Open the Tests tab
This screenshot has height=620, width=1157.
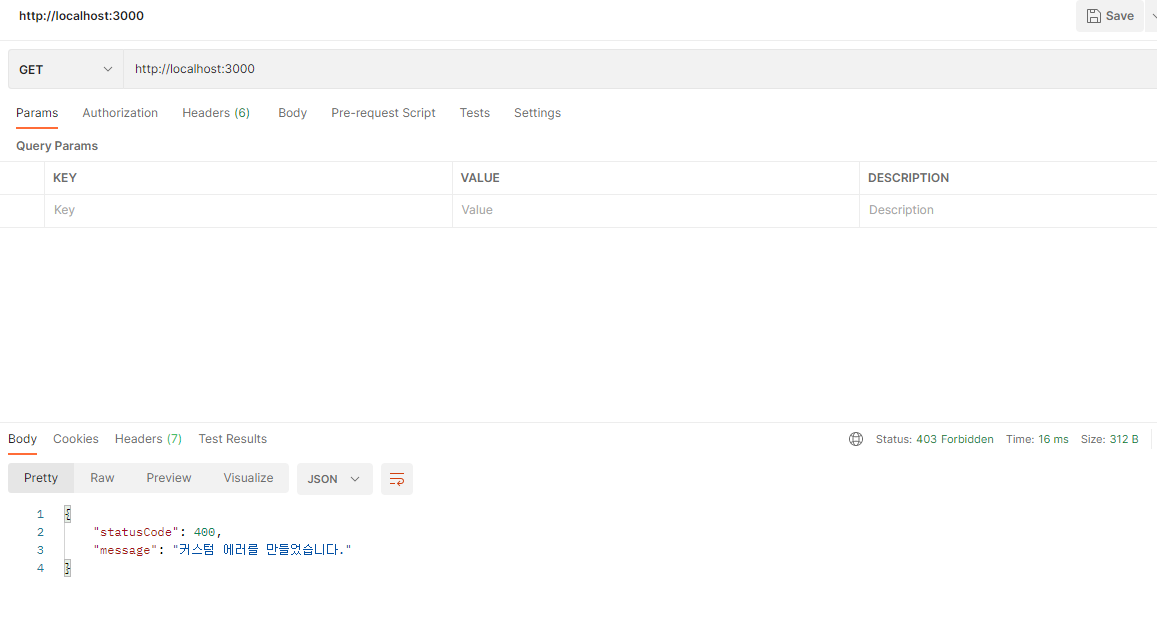(x=474, y=113)
